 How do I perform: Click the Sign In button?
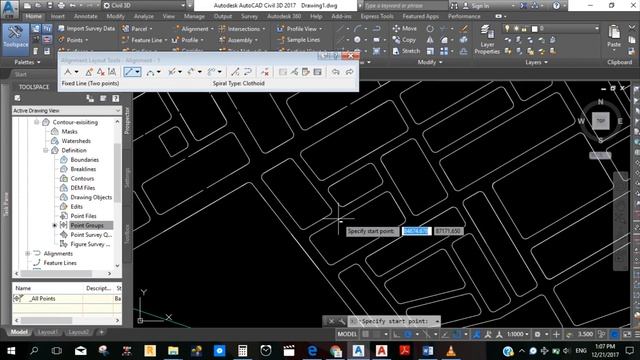[476, 6]
